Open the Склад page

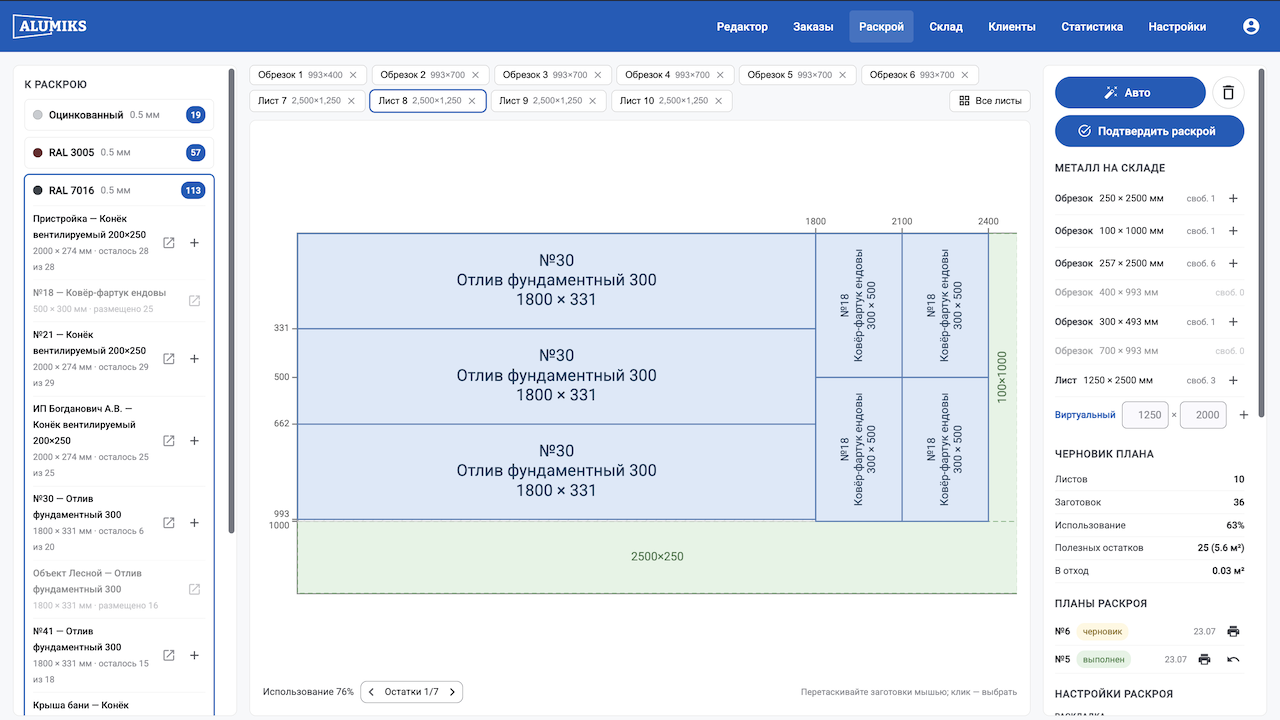(x=946, y=27)
